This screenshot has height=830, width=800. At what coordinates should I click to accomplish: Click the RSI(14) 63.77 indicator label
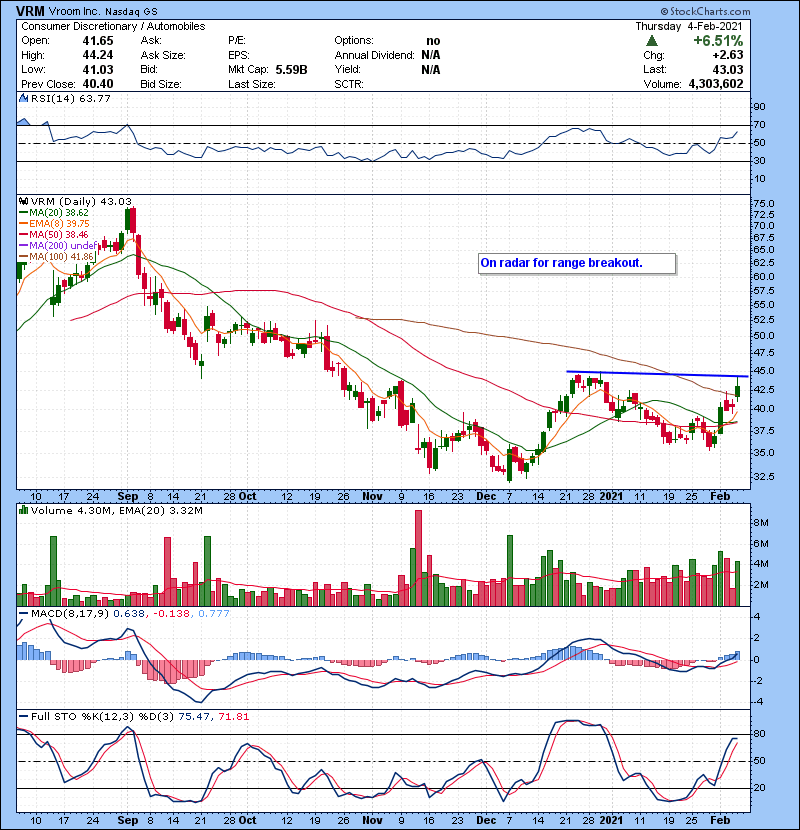70,98
